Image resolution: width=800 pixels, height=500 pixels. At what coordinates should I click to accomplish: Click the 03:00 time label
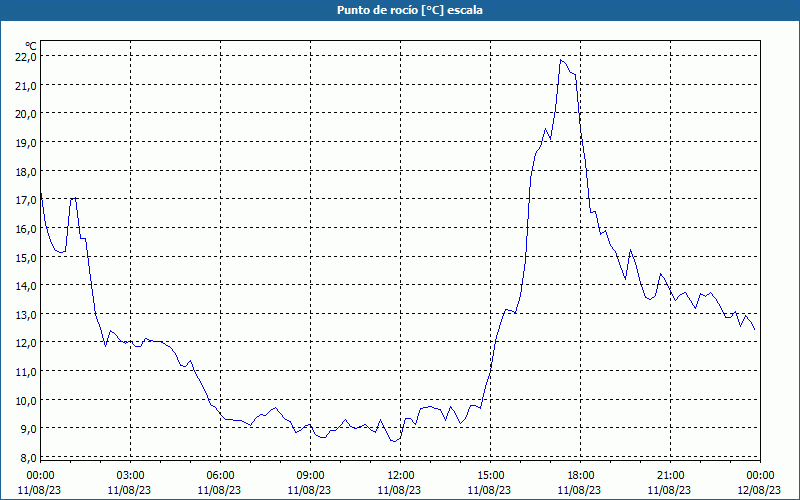(x=130, y=476)
